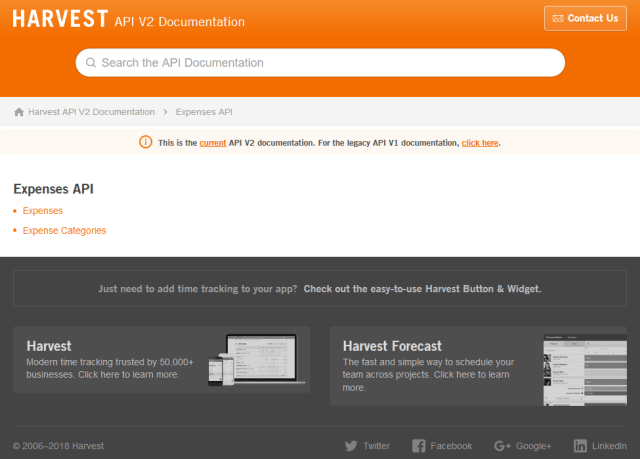
Task: Click the Harvest devices thumbnail image
Action: [256, 360]
